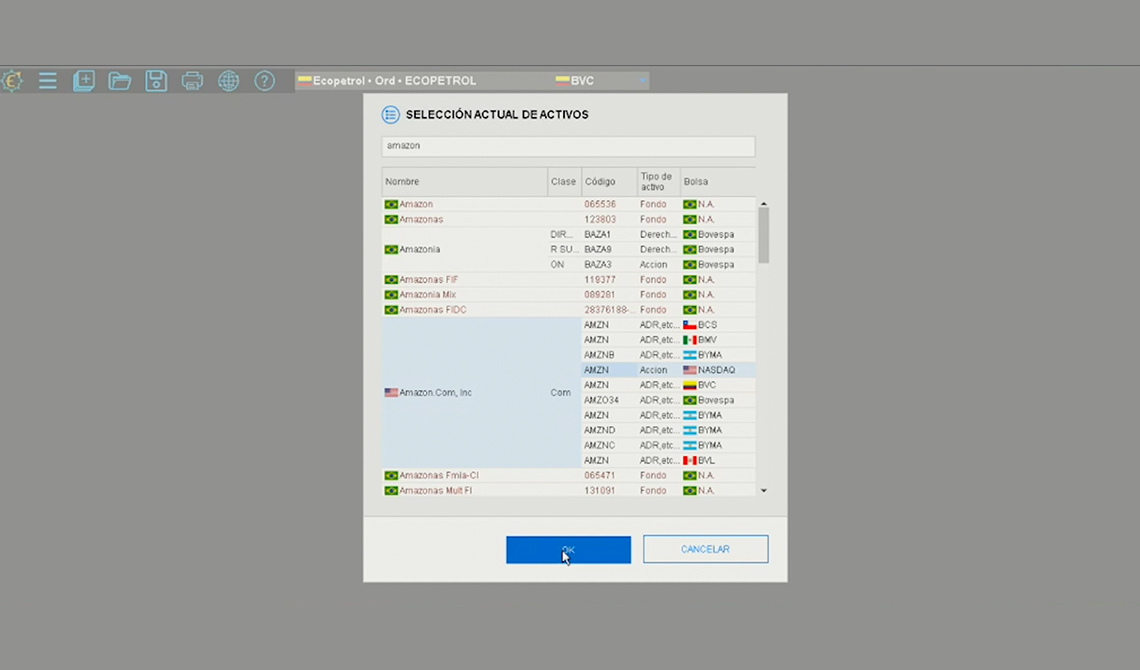
Task: Select the Amazonia Mix row
Action: coord(568,294)
